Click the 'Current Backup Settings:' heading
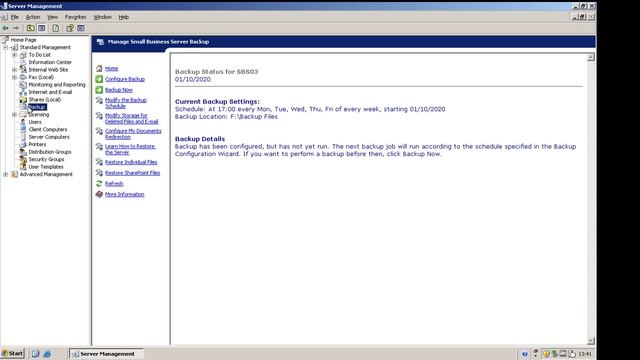This screenshot has width=640, height=360. [x=217, y=102]
